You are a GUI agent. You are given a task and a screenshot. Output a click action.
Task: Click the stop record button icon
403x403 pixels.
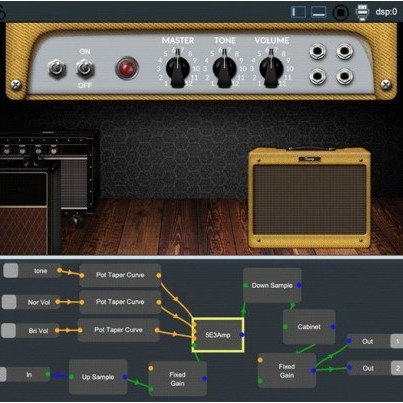[x=340, y=13]
